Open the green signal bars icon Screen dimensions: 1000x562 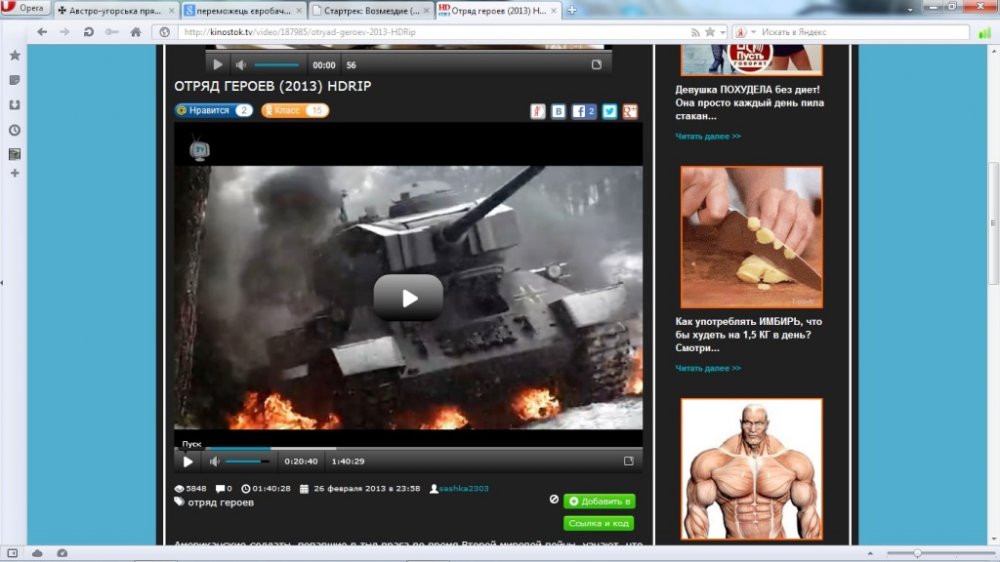click(x=985, y=33)
